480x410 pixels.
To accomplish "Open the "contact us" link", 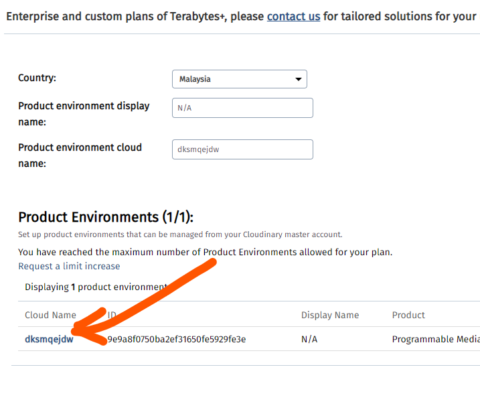I will tap(293, 16).
